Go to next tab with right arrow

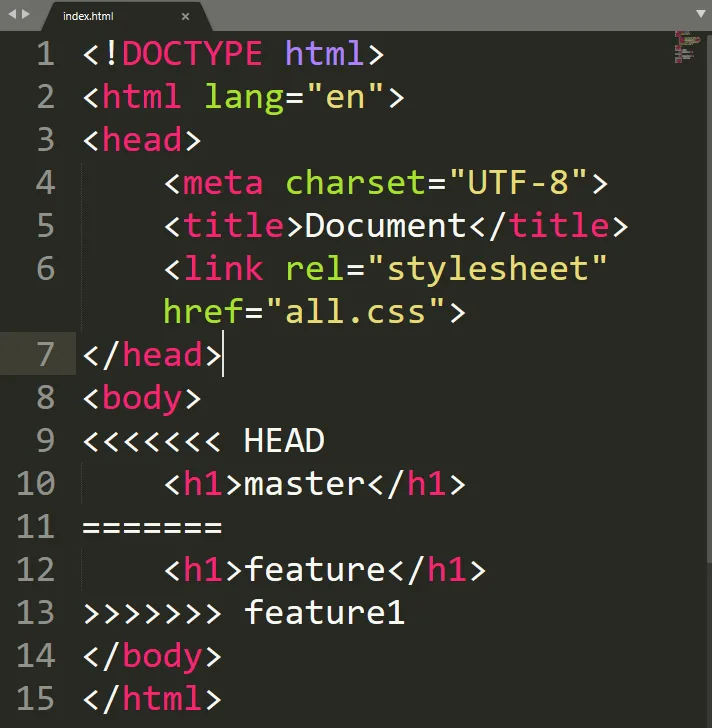[26, 14]
